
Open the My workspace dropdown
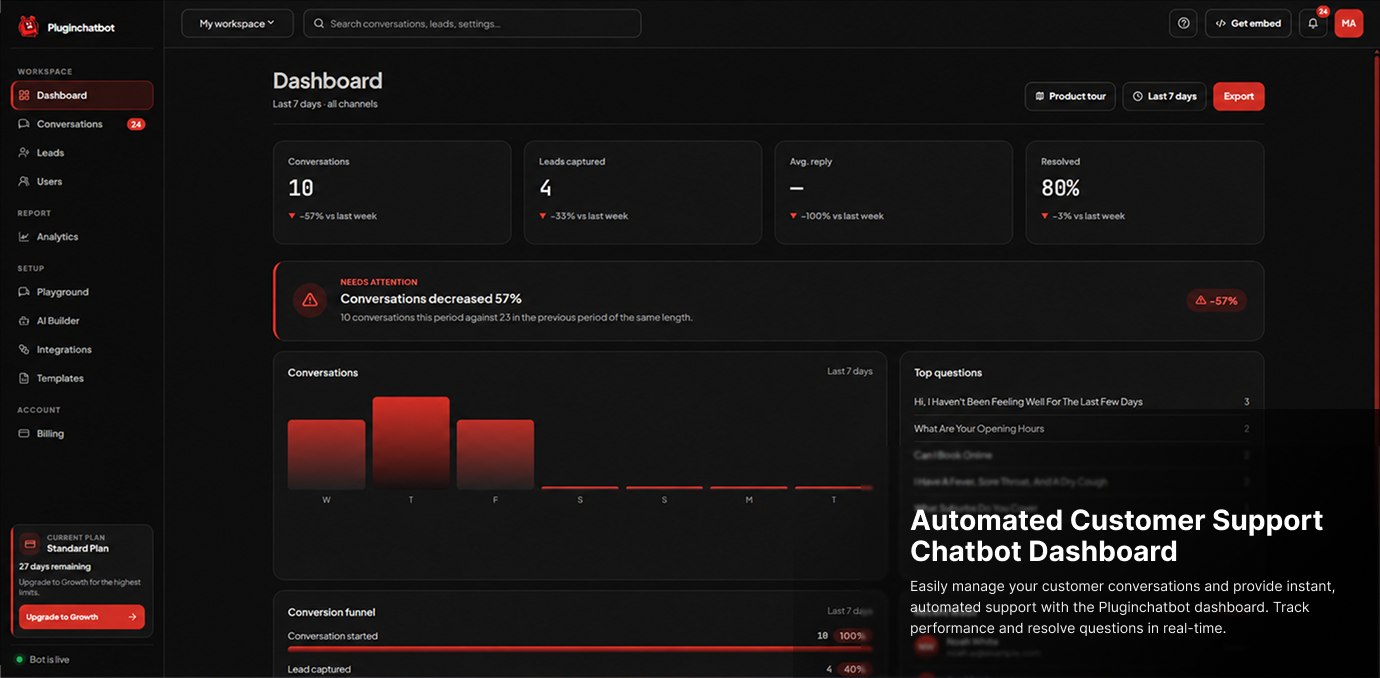coord(237,23)
